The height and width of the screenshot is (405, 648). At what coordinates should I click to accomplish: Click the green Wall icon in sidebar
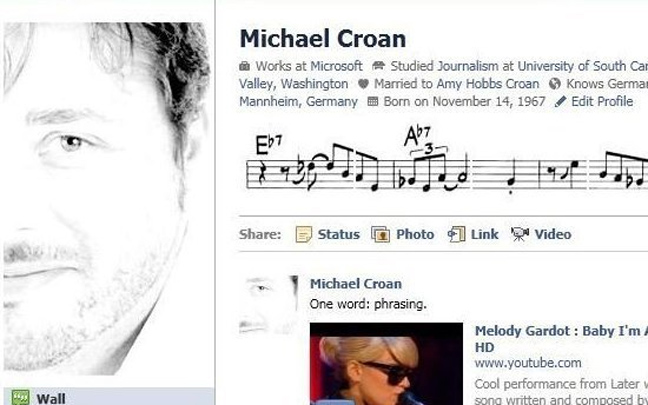click(x=20, y=398)
